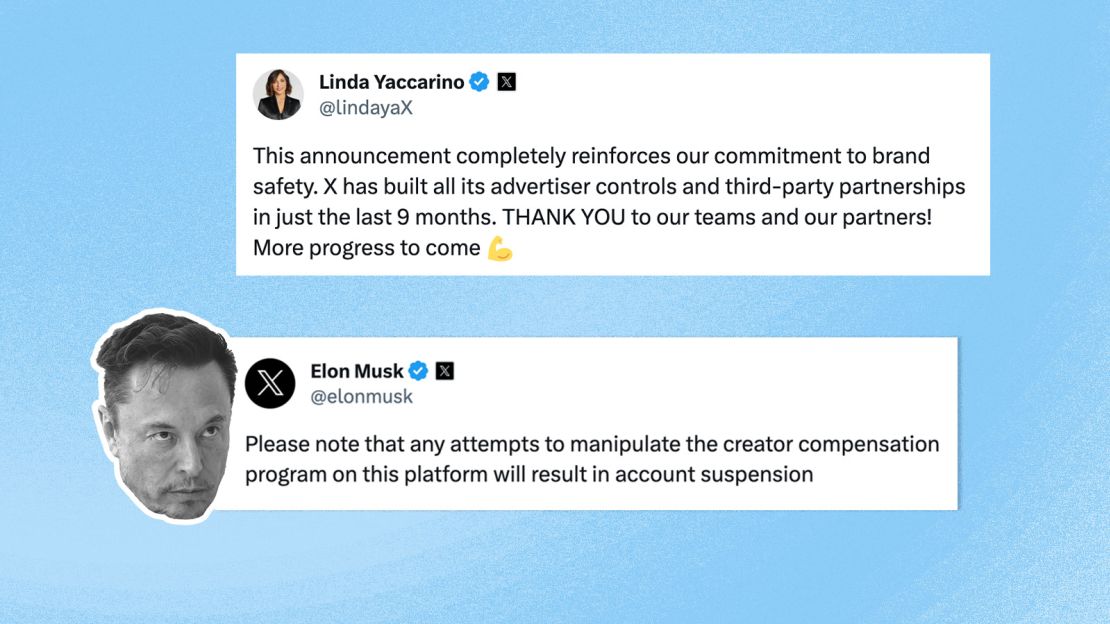The height and width of the screenshot is (624, 1110).
Task: Click the words "account suspension" in the lower tweet
Action: point(714,474)
